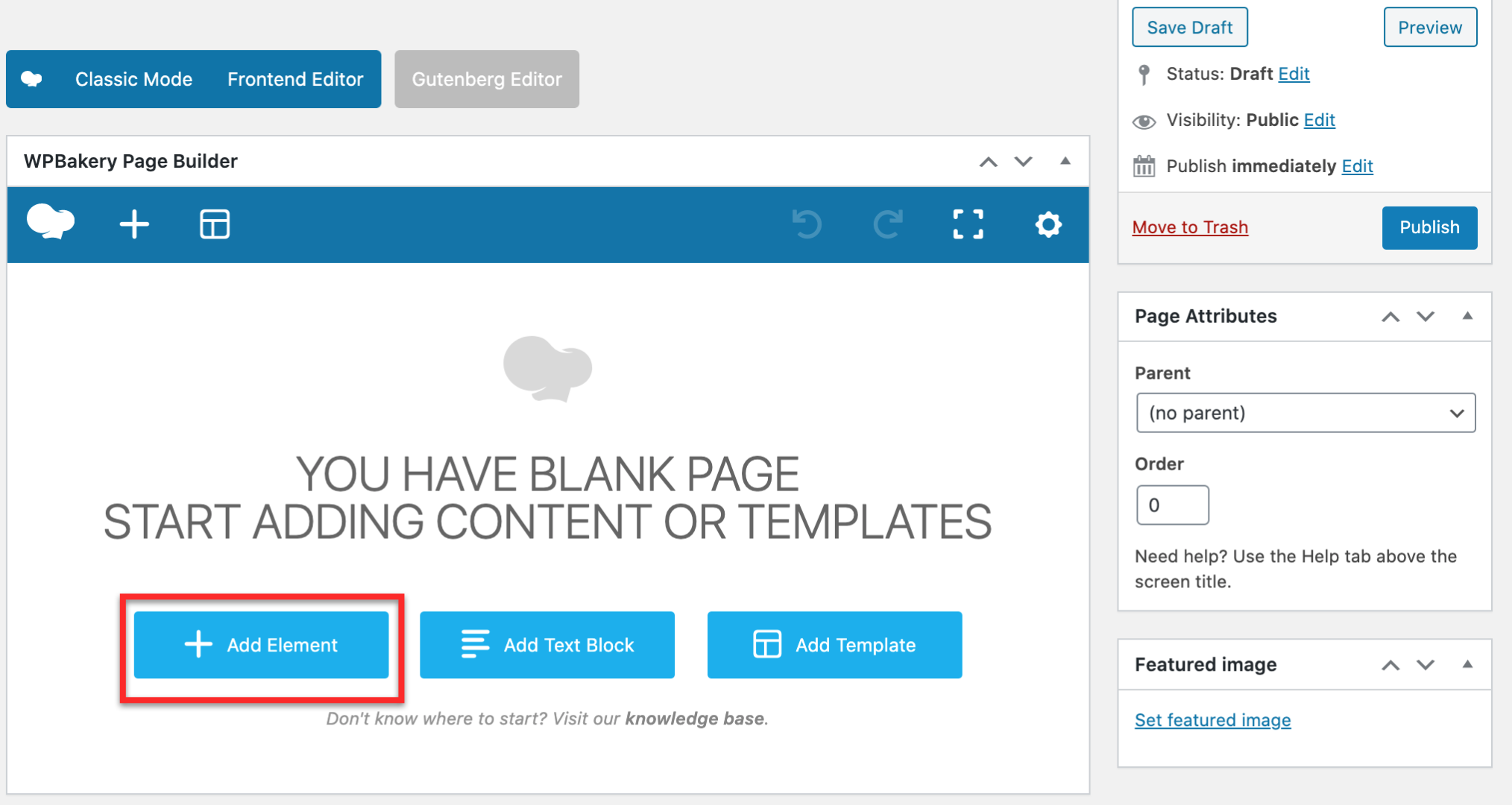Toggle the Page Attributes panel triangle
Screen dimensions: 1512x805
[x=1467, y=316]
